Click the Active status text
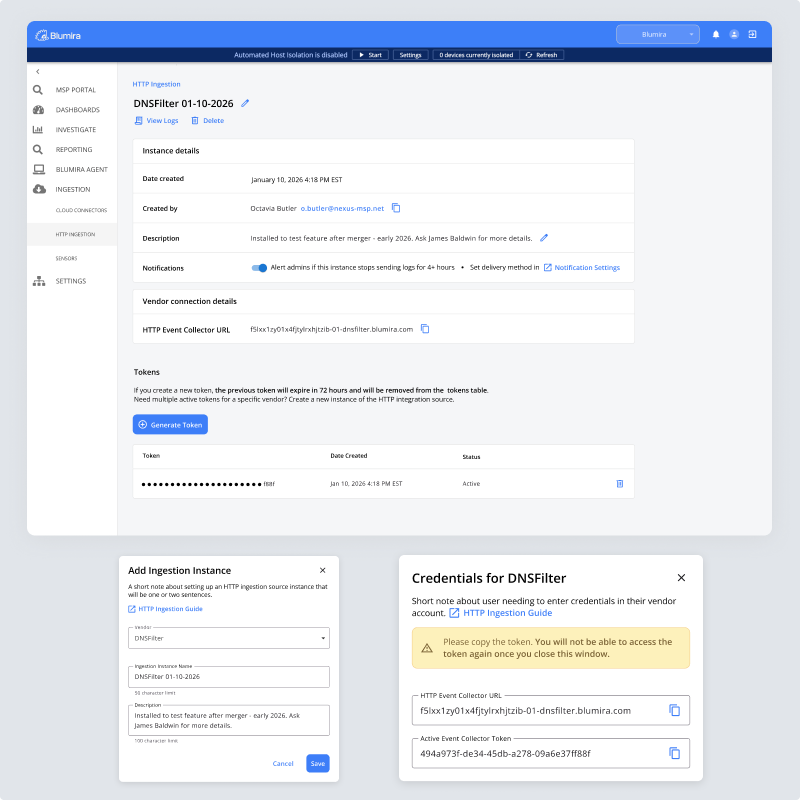800x800 pixels. tap(471, 484)
